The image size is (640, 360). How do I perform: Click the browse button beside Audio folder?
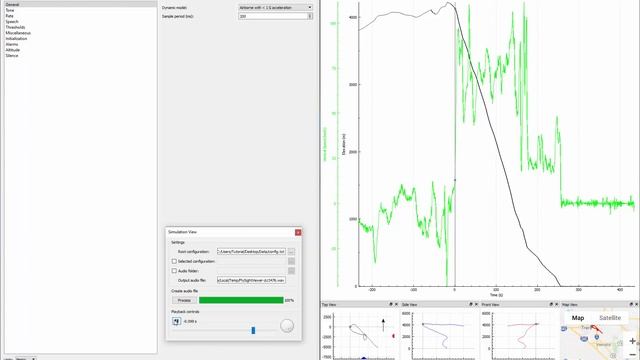(291, 271)
